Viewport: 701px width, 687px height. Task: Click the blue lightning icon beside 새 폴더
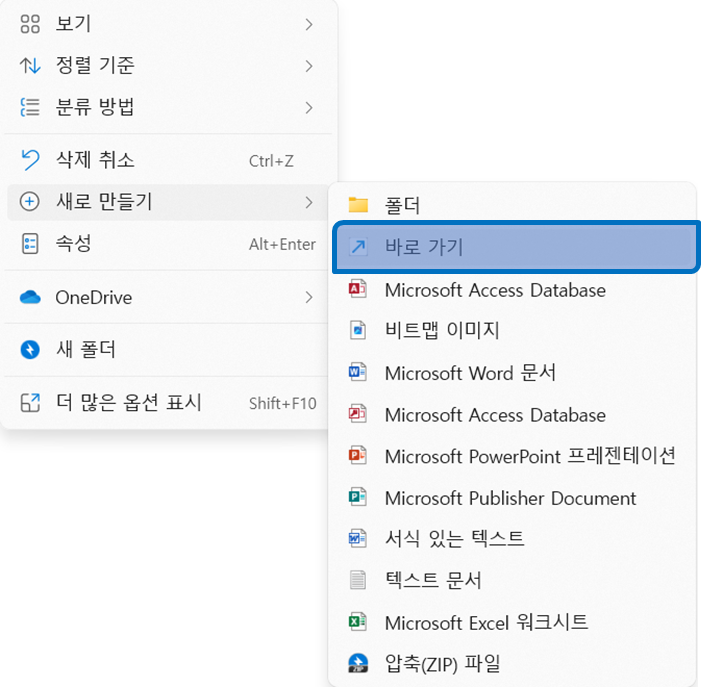[x=30, y=350]
